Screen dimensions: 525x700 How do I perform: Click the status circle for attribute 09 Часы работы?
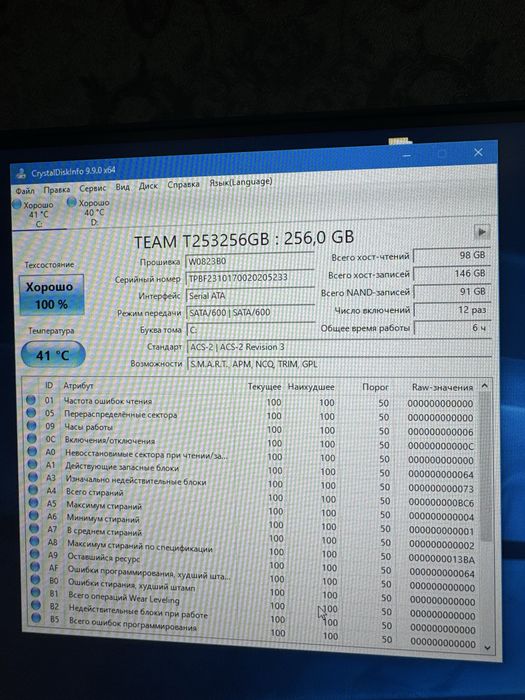(x=31, y=425)
